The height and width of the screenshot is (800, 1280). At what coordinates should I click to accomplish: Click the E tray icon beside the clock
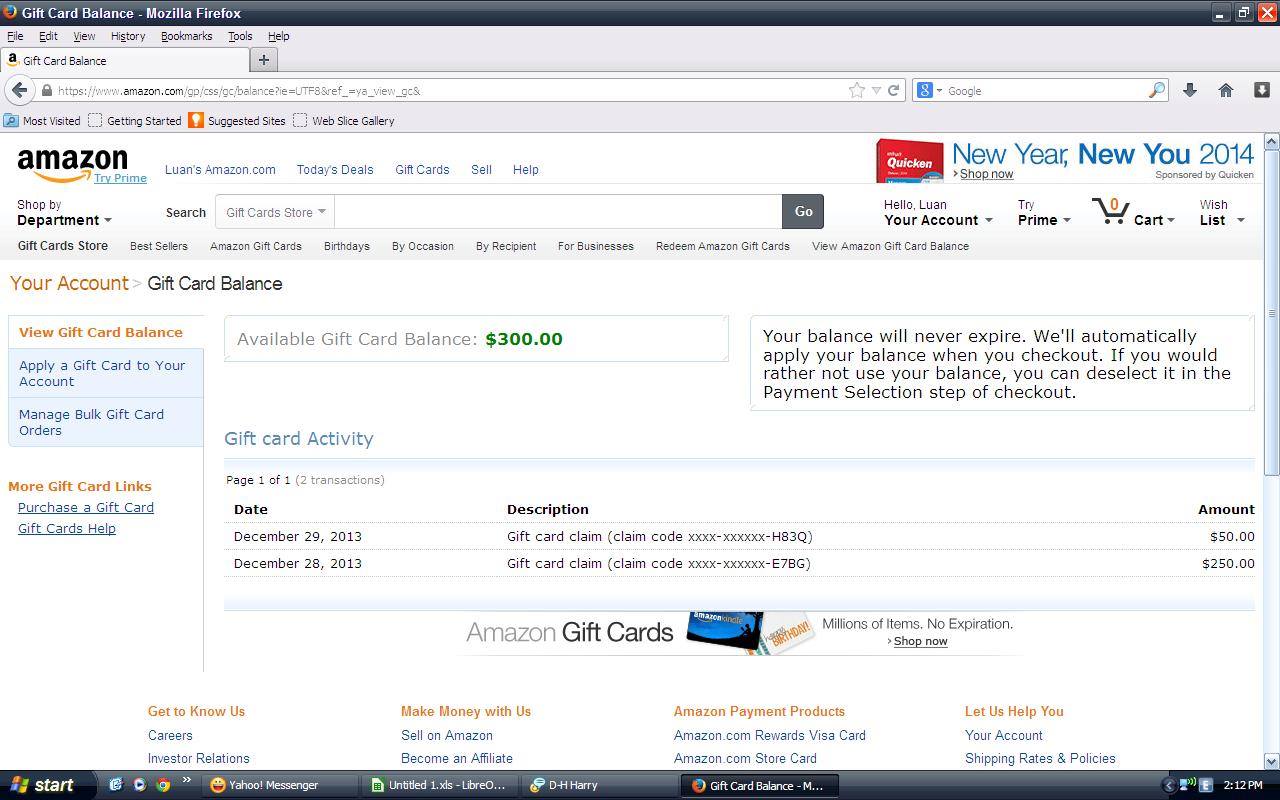(1206, 785)
